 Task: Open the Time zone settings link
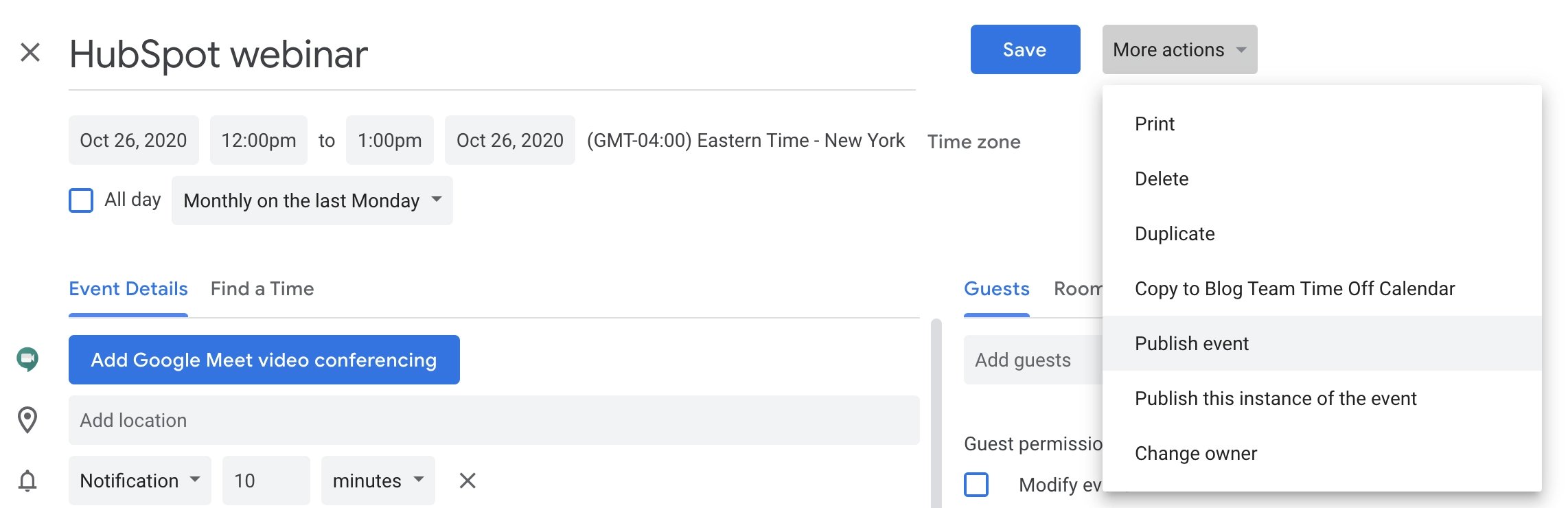pyautogui.click(x=973, y=141)
